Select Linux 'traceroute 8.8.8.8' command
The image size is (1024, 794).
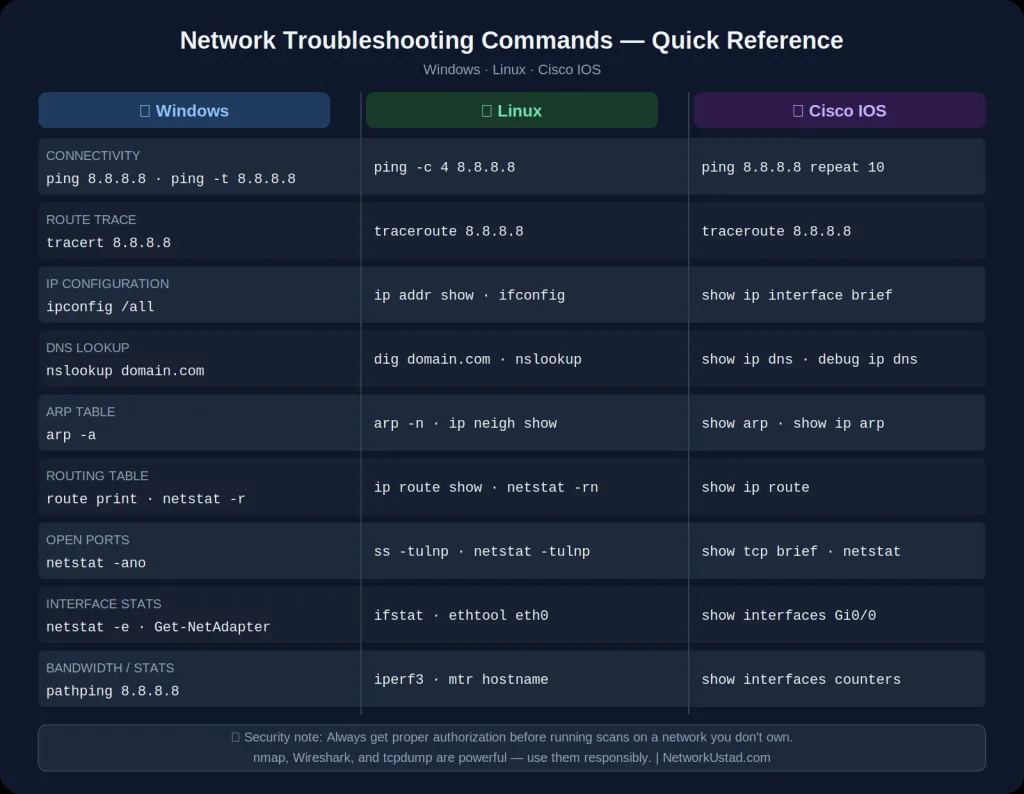(x=449, y=231)
